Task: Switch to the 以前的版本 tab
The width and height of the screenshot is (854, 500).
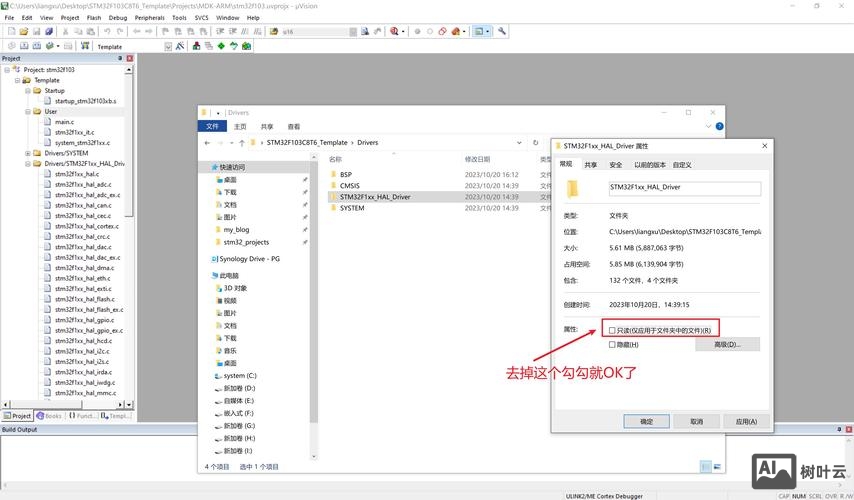Action: (650, 164)
